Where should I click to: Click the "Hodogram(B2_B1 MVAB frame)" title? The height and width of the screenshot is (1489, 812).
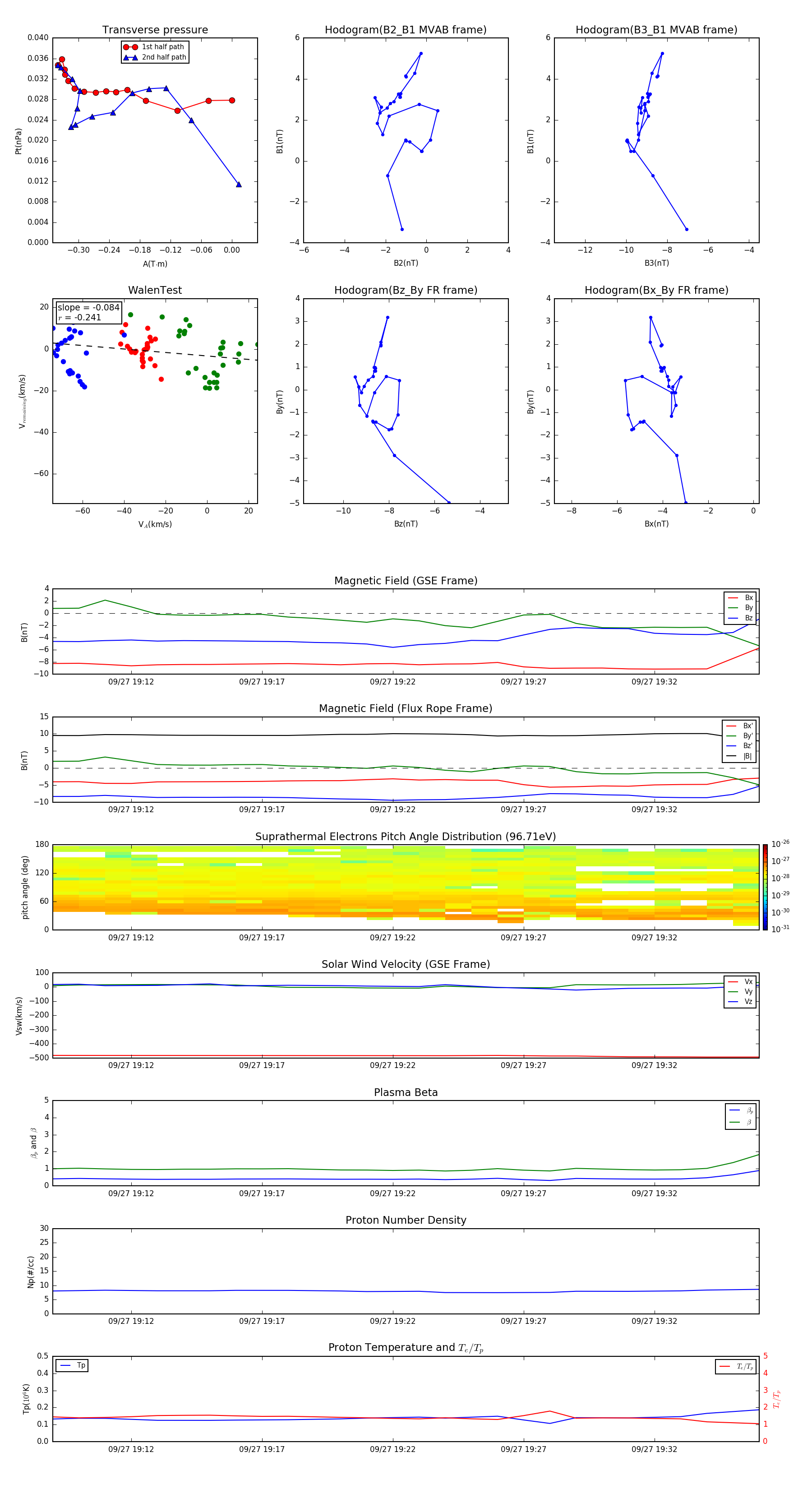point(406,30)
